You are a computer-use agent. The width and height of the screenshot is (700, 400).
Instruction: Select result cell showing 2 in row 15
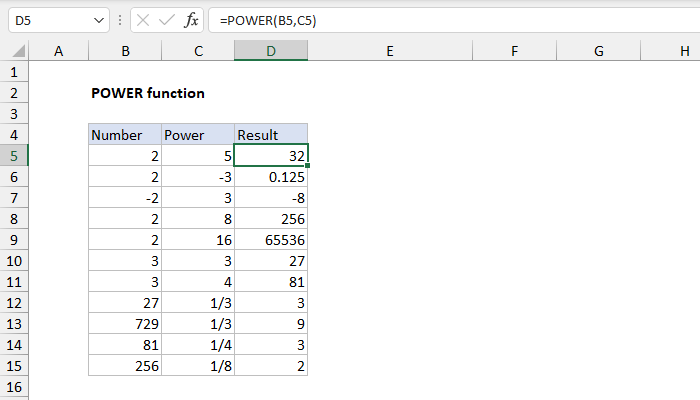tap(271, 366)
